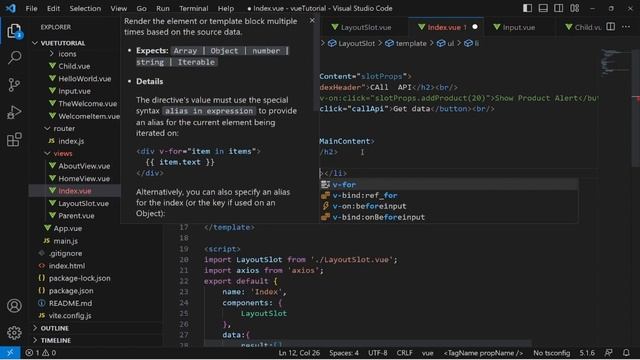Click the editor vertical scrollbar

click(636, 108)
